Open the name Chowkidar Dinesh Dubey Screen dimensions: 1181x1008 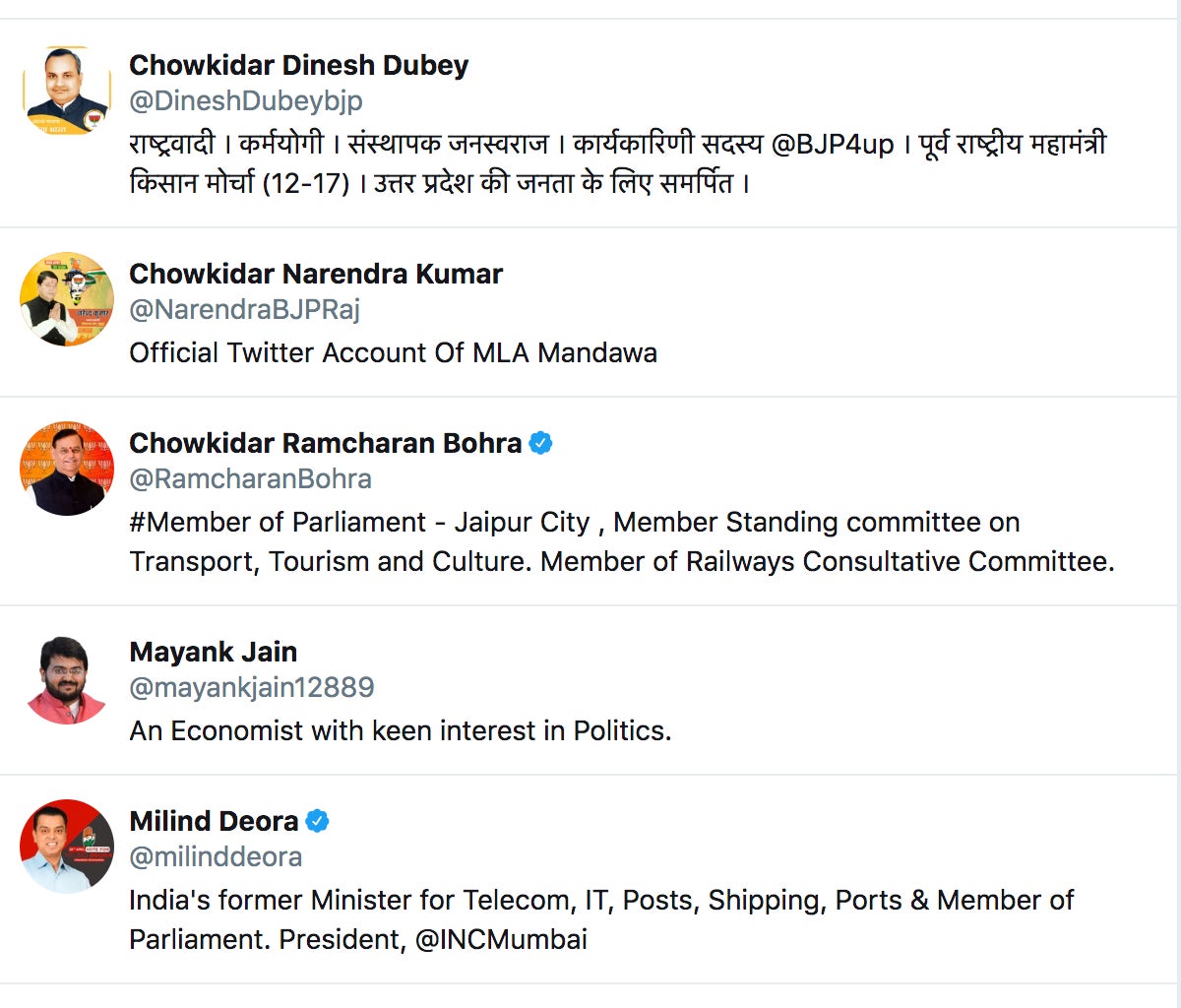(x=298, y=65)
